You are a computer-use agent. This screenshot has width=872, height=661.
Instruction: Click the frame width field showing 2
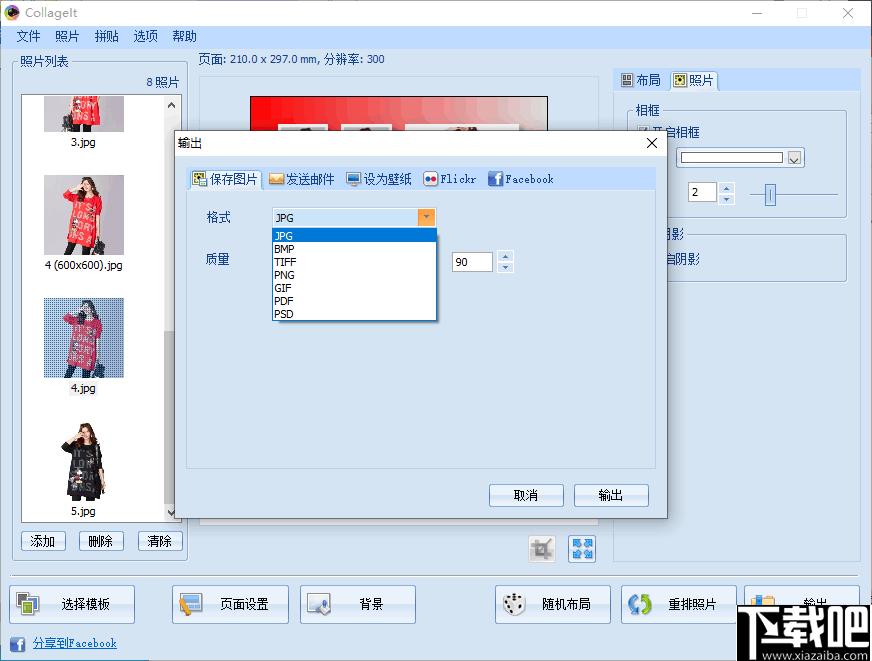[702, 192]
